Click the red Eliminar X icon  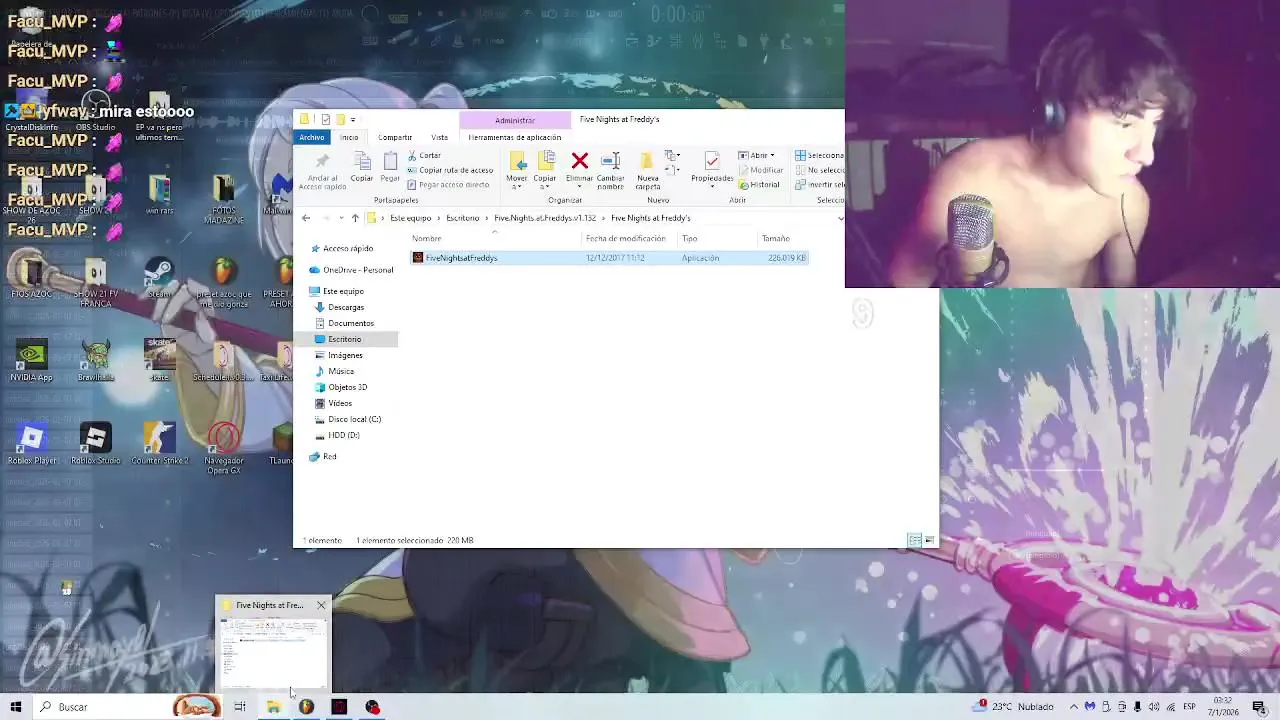click(579, 161)
